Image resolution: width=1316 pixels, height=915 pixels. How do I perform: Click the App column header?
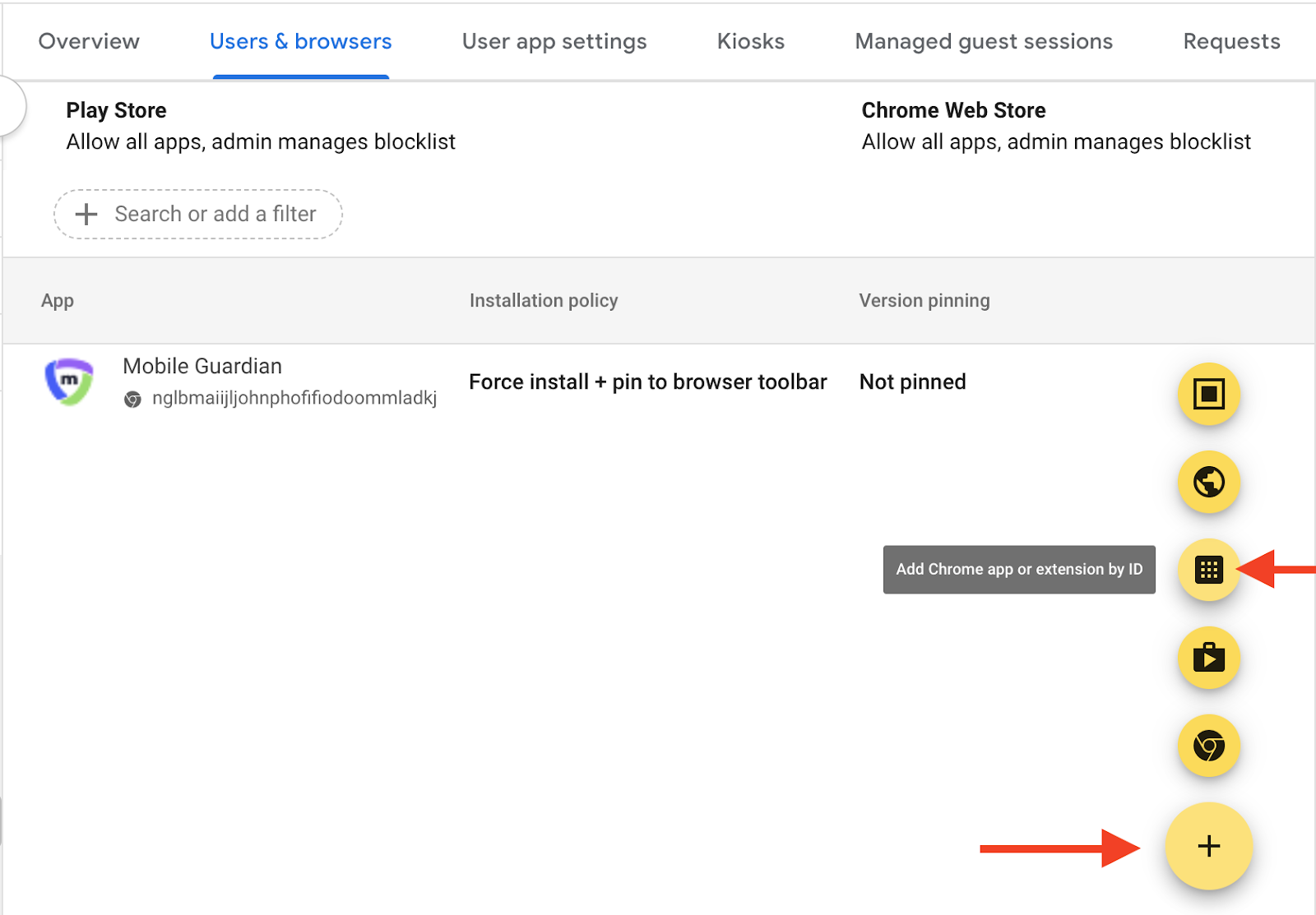[58, 301]
